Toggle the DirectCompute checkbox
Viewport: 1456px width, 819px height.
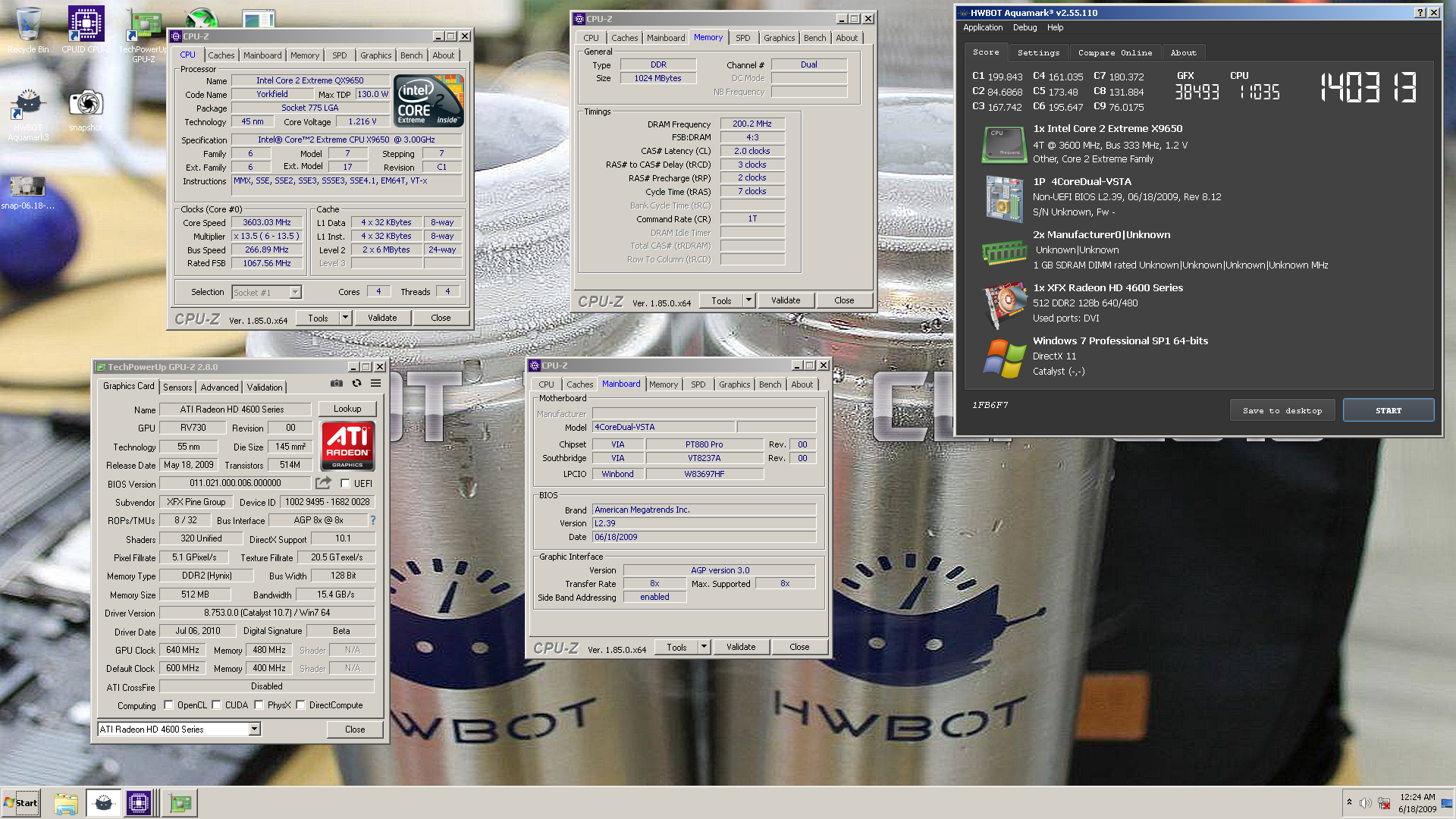click(x=300, y=704)
